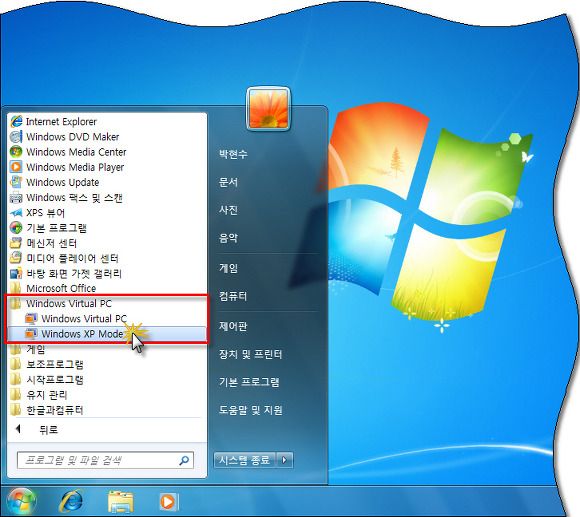Open Internet Explorer from the taskbar
Screen dimensions: 580x517
pyautogui.click(x=71, y=501)
